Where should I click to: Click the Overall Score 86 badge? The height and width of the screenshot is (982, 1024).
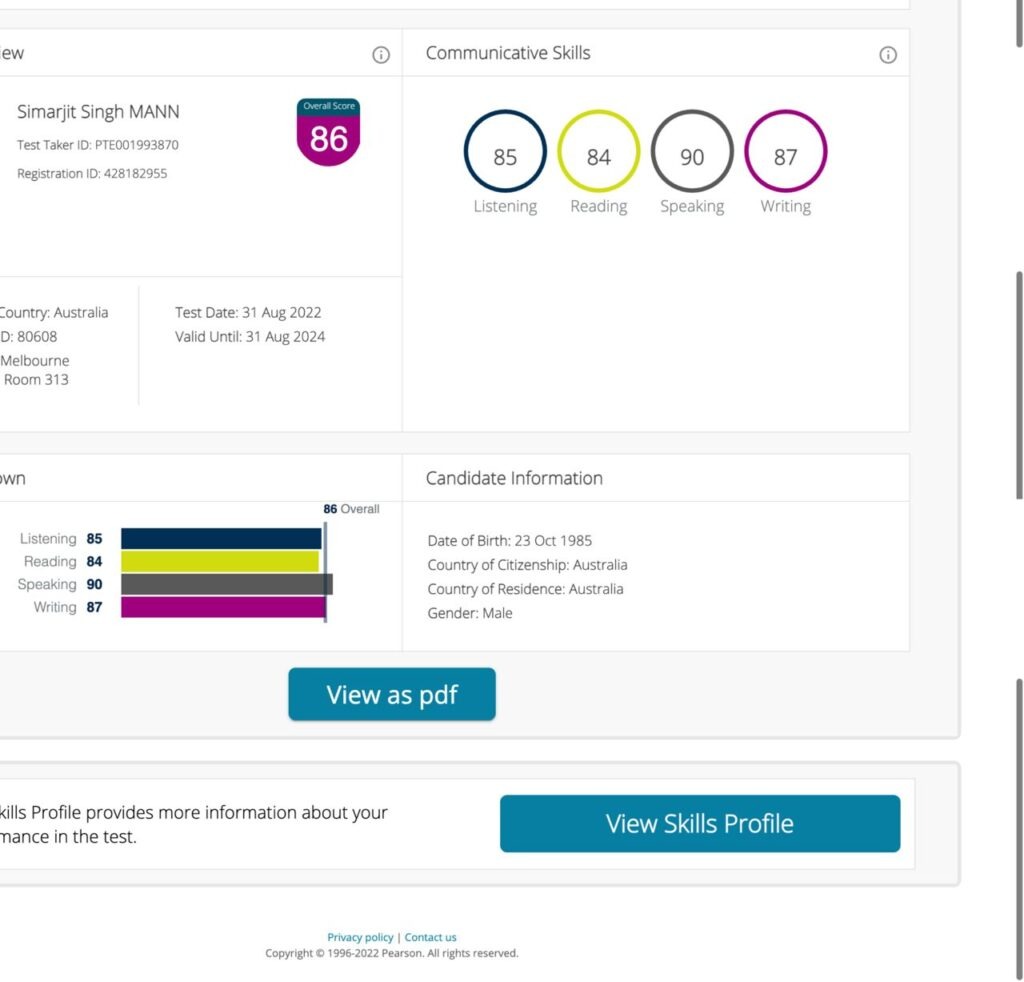coord(328,133)
